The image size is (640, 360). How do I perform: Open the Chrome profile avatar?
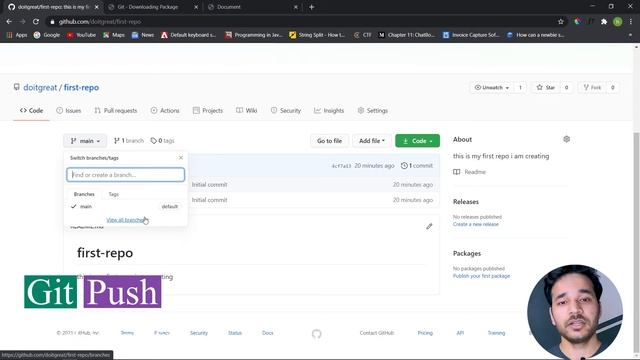618,22
